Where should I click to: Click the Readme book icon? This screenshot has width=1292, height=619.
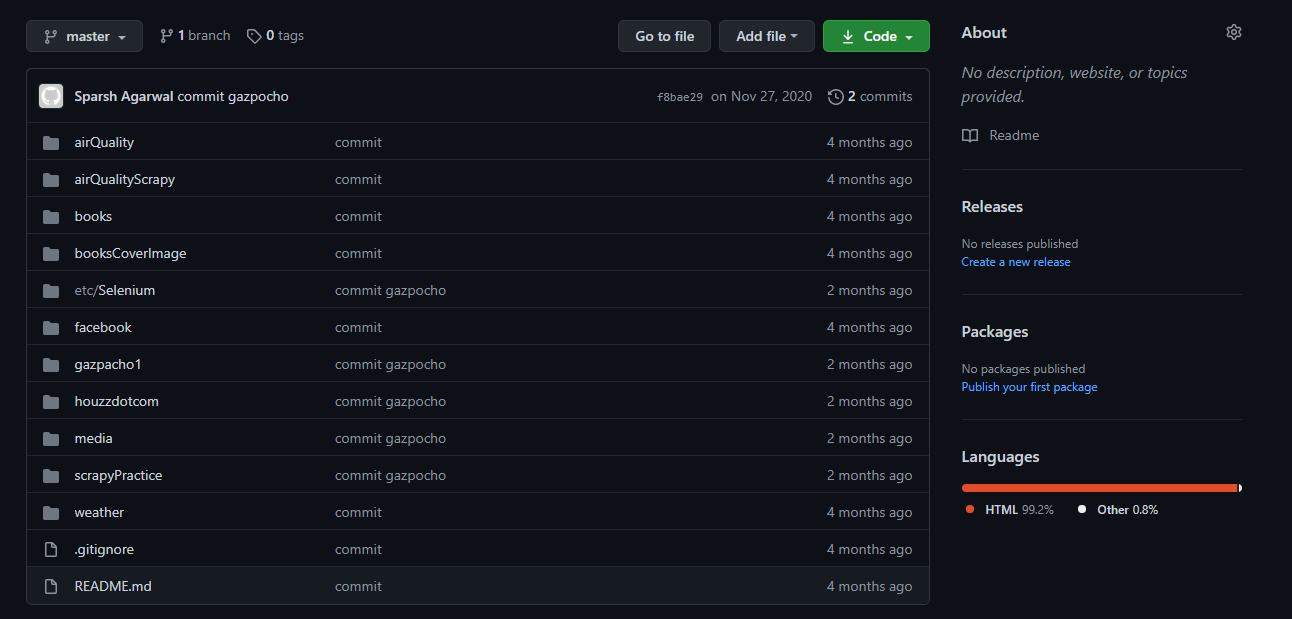(x=970, y=135)
